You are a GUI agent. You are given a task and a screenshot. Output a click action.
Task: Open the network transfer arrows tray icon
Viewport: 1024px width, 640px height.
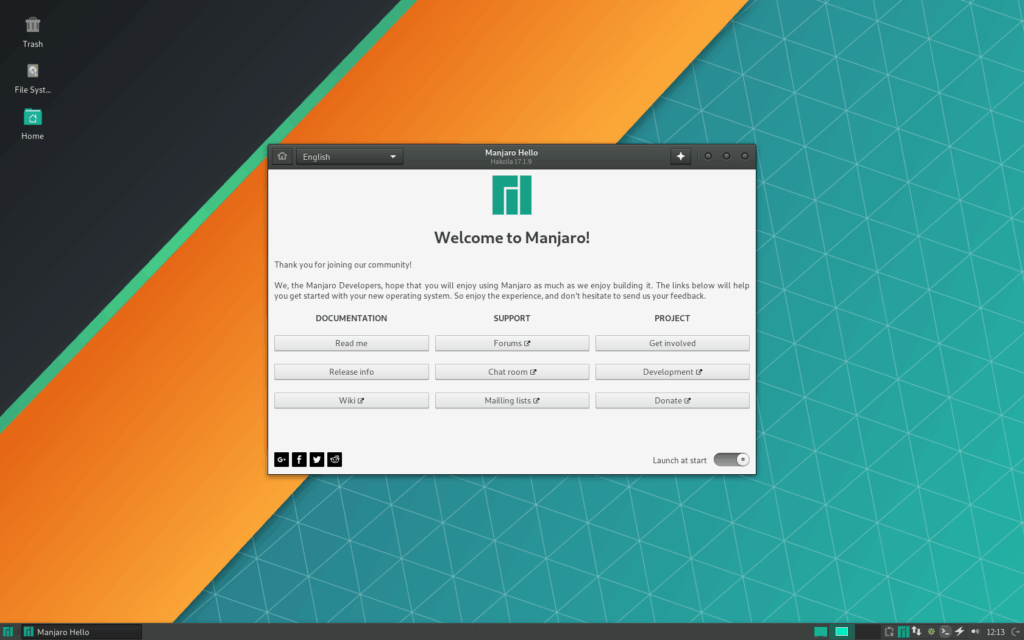click(916, 632)
